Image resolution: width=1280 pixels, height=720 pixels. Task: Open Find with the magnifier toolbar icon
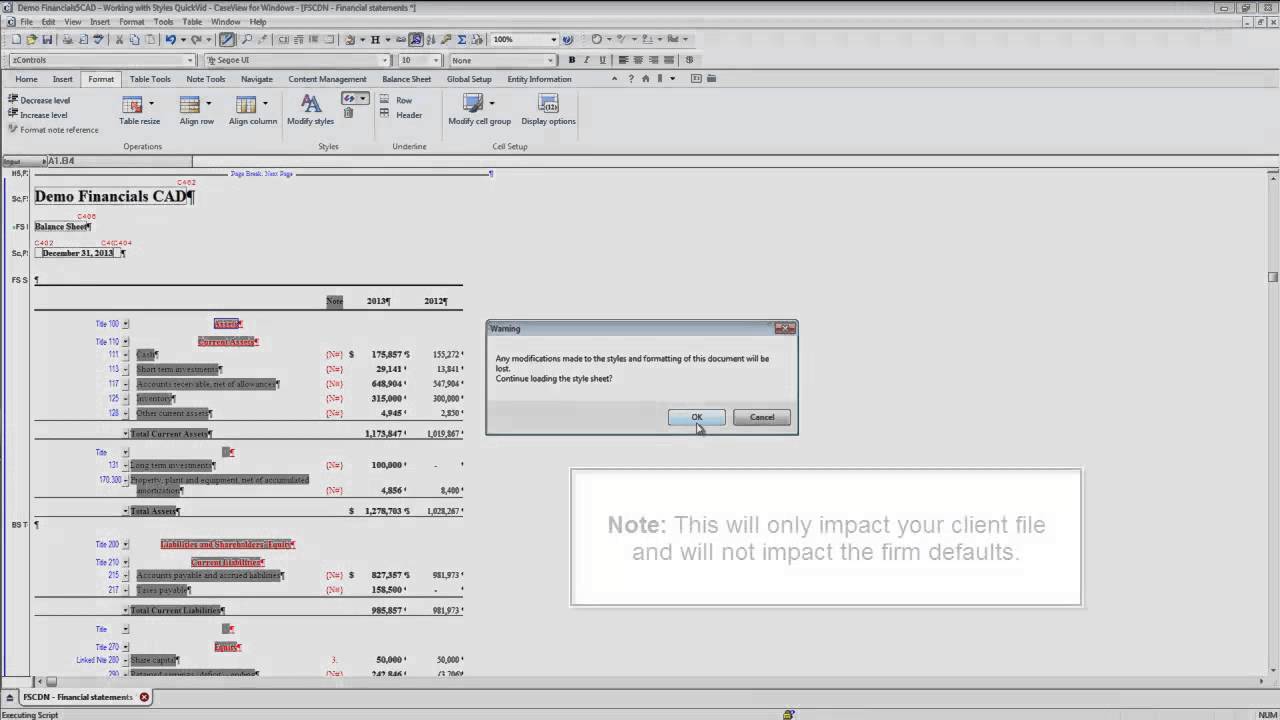[247, 40]
